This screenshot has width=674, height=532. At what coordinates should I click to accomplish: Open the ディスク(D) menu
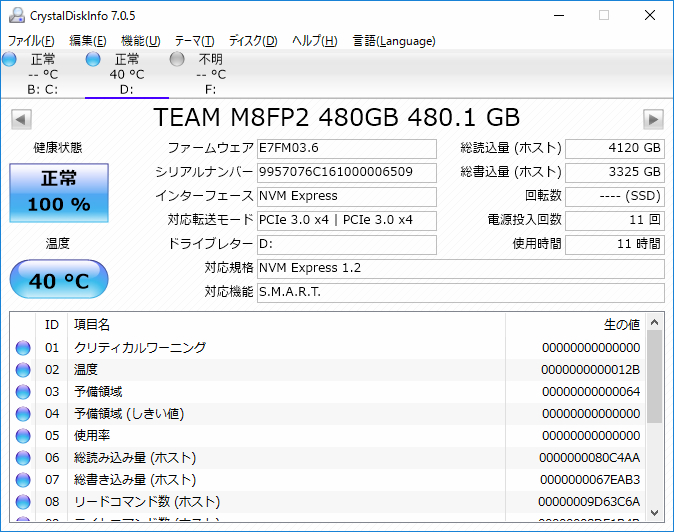click(253, 41)
